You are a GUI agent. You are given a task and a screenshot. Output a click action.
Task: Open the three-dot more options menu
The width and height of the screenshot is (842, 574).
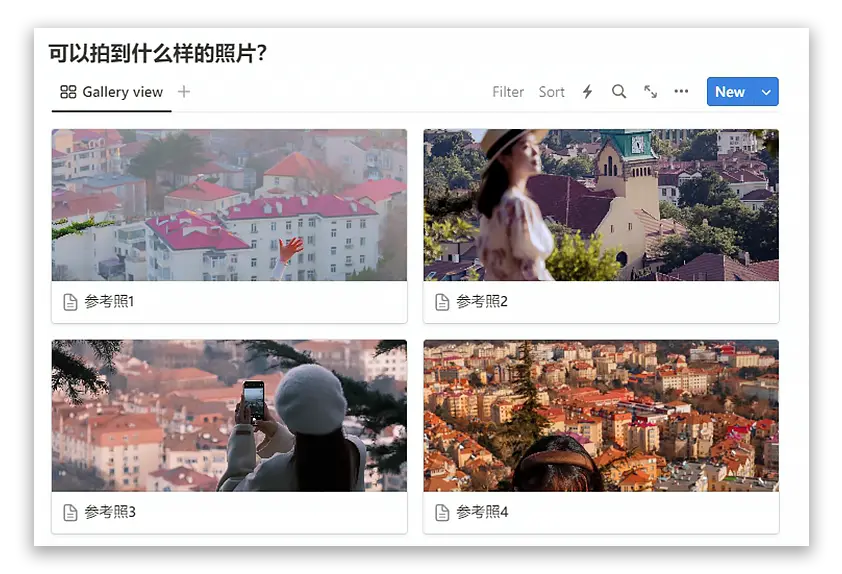(x=681, y=92)
